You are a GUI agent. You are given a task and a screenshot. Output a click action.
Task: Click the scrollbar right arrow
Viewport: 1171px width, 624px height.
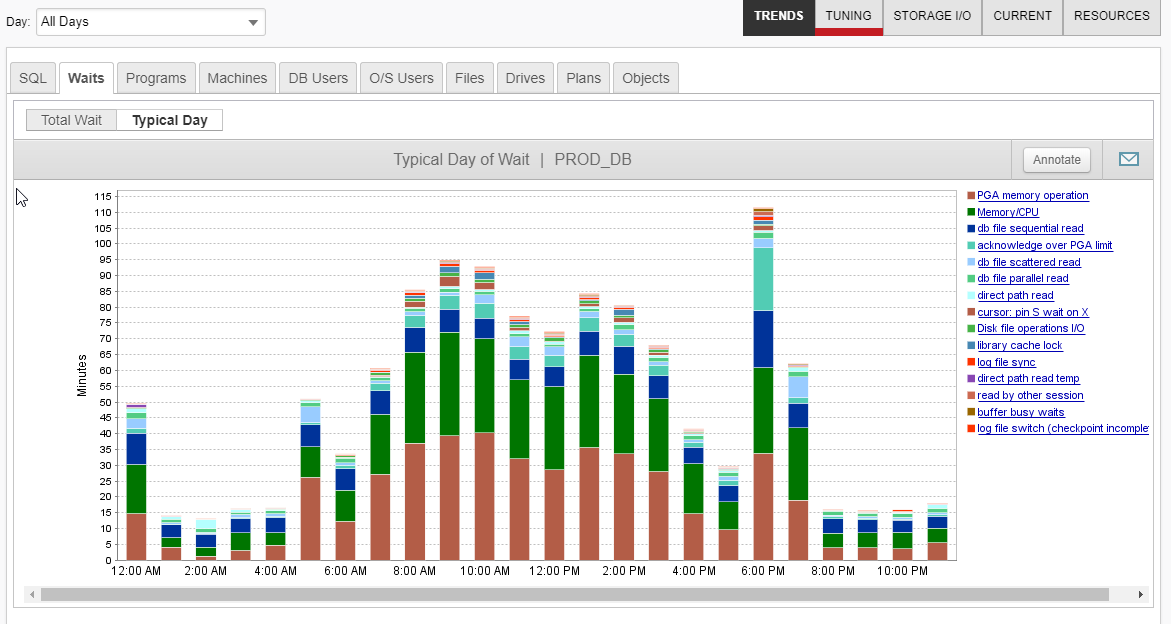1140,595
